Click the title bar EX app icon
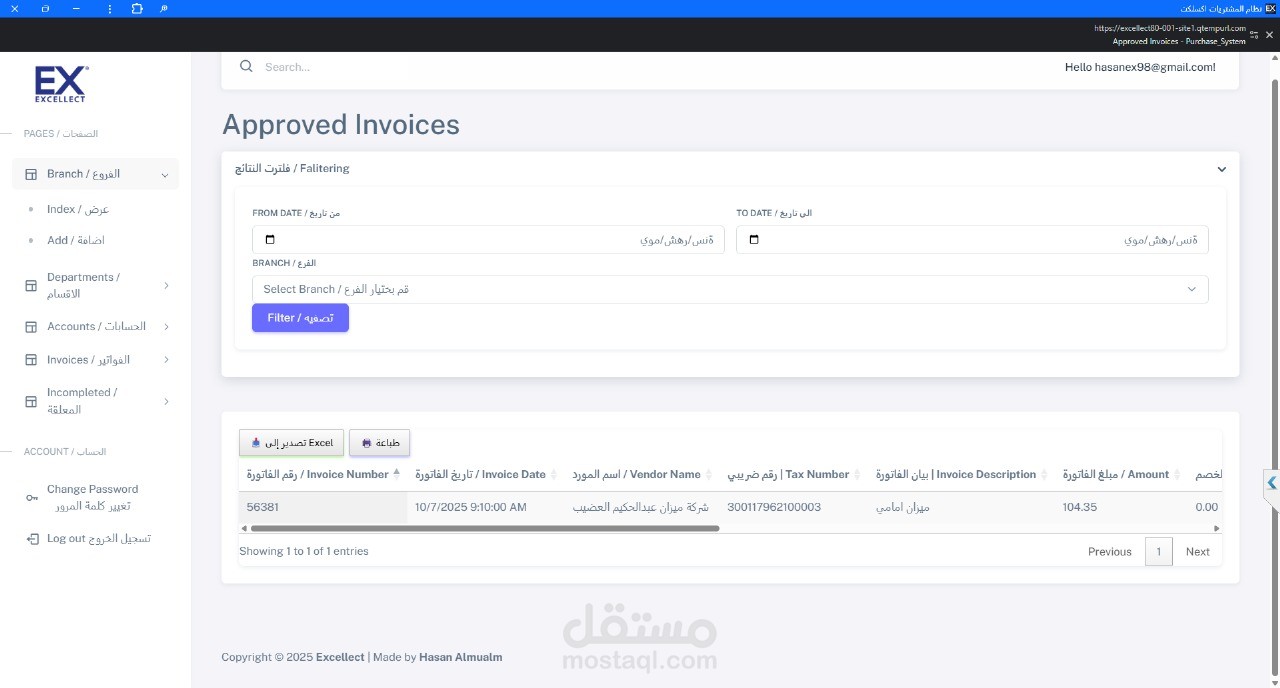This screenshot has height=688, width=1280. pos(1271,8)
